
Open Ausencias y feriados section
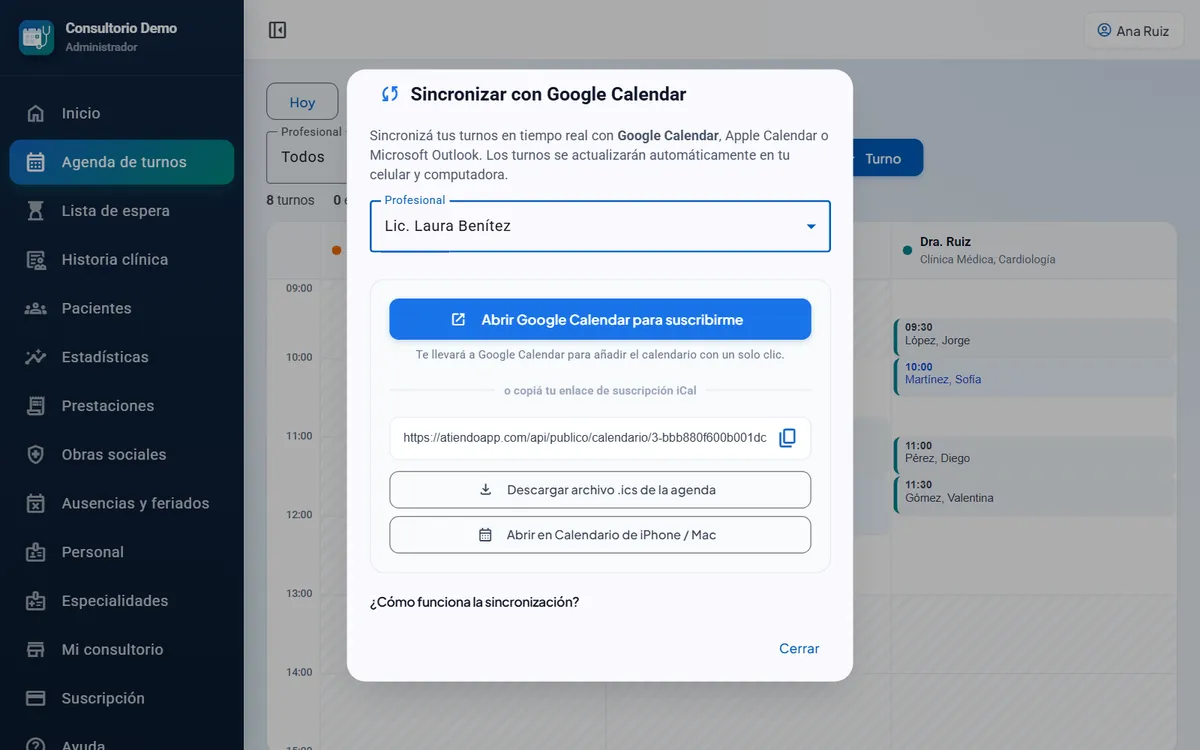click(x=122, y=503)
